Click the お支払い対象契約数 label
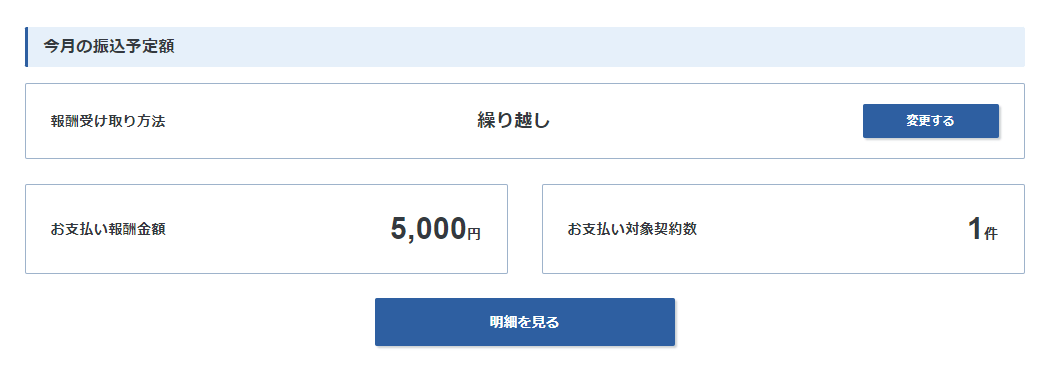This screenshot has width=1052, height=371. click(x=632, y=229)
